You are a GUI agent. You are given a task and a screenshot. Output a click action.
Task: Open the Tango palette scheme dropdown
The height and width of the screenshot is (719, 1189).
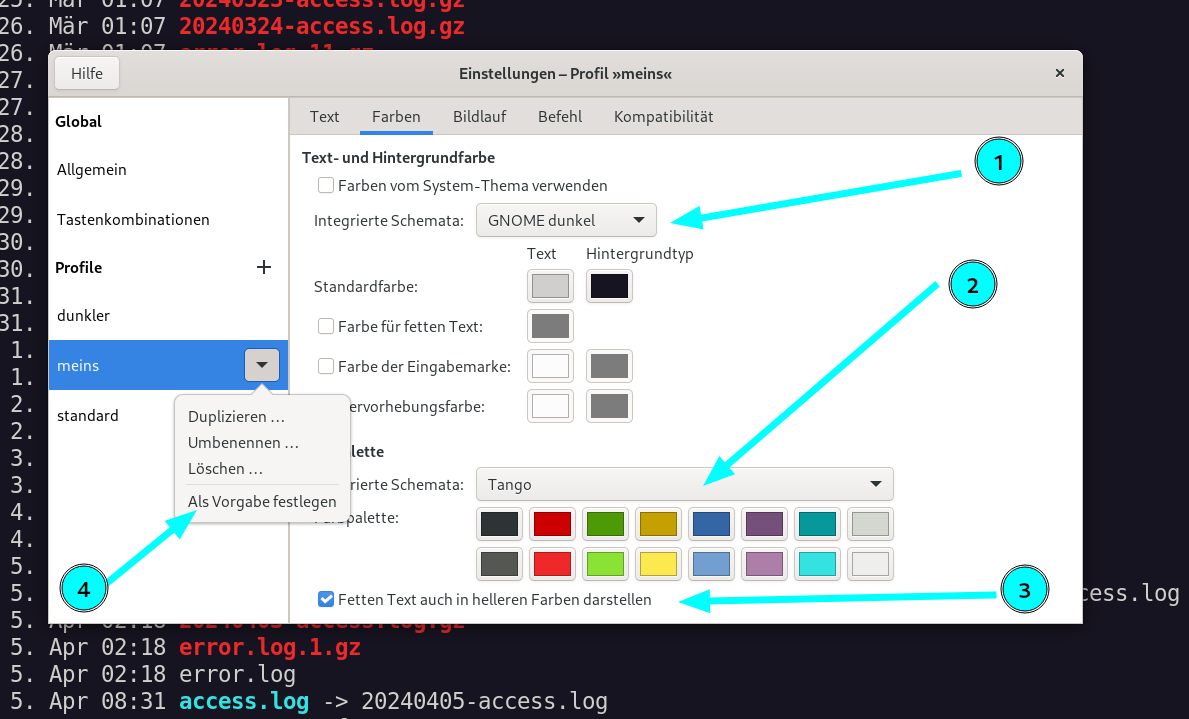pos(685,484)
